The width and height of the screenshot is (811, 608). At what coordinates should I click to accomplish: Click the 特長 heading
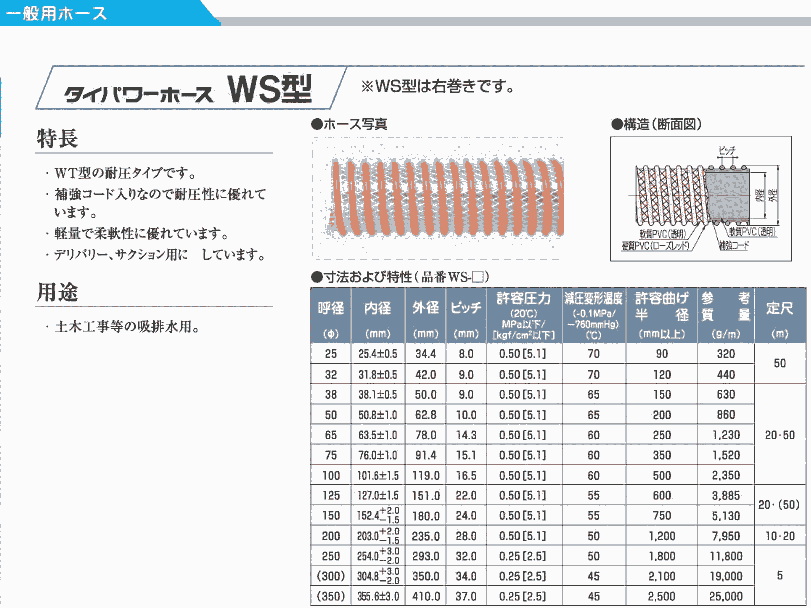point(57,139)
